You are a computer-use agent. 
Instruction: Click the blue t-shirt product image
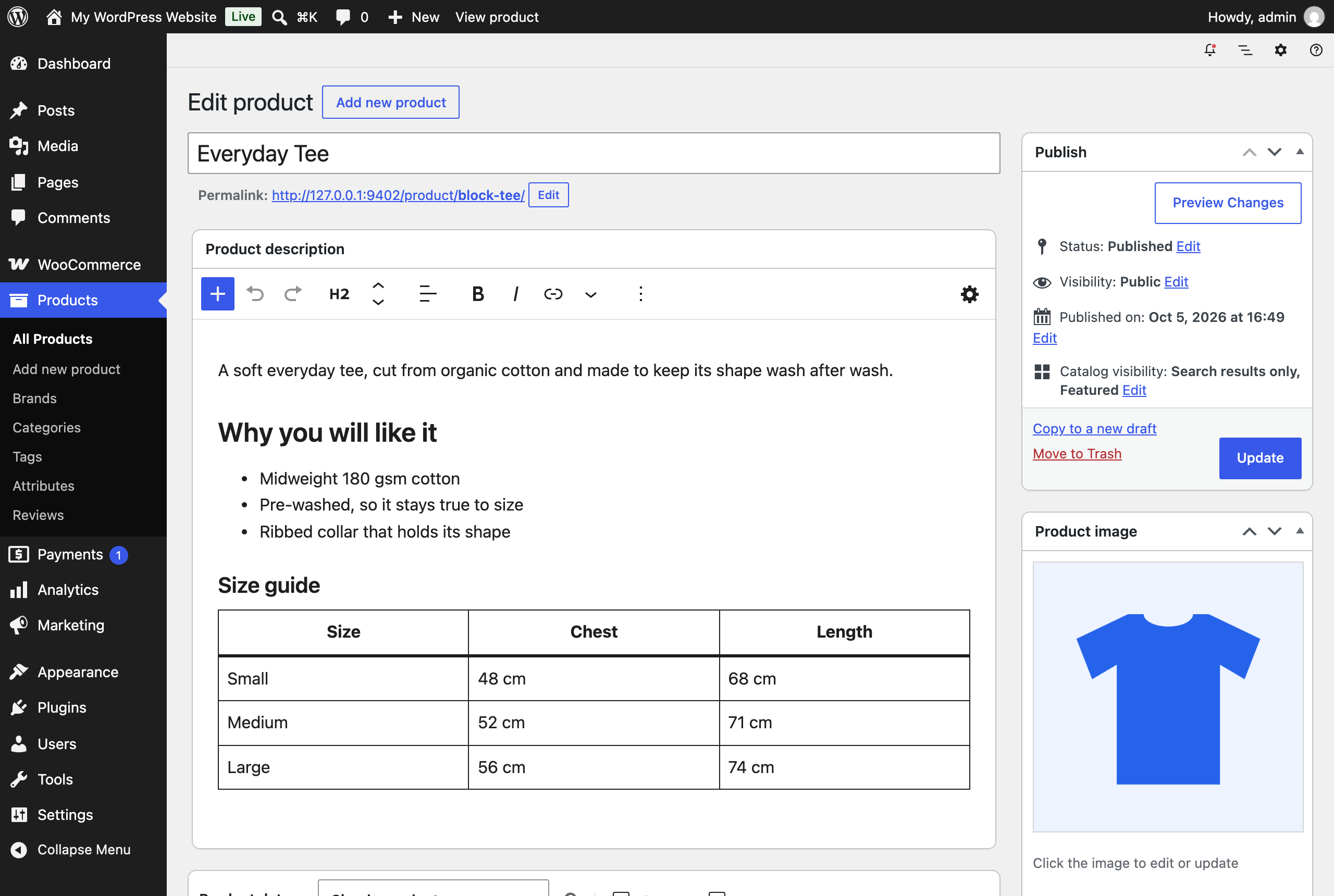point(1168,697)
